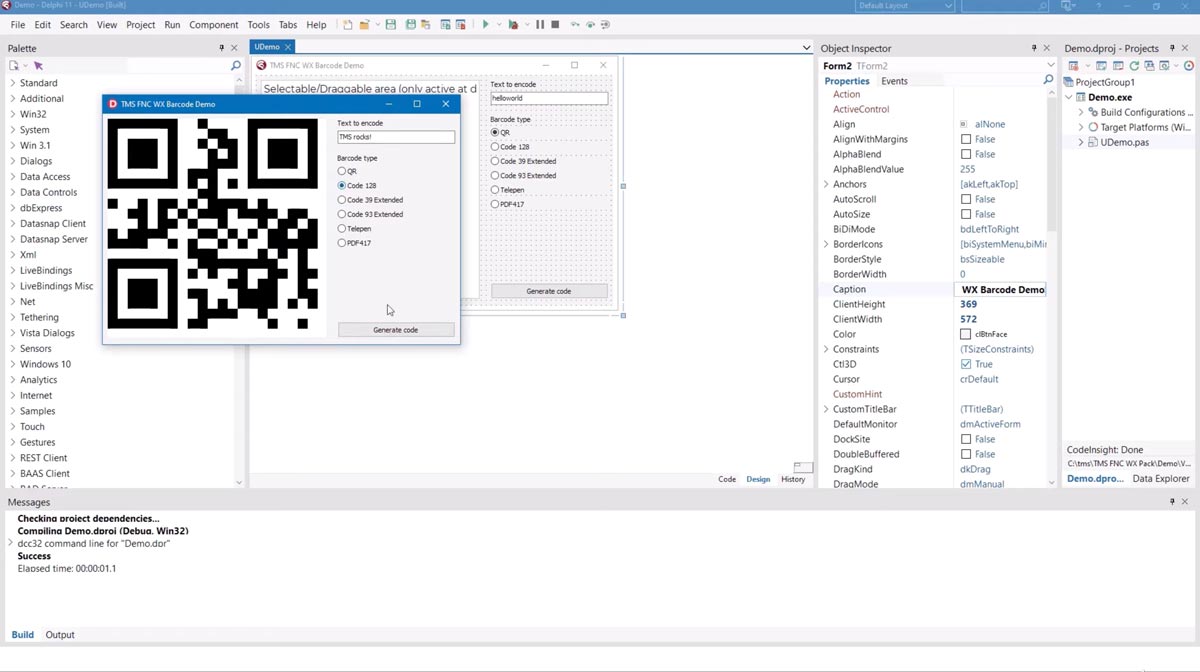This screenshot has height=672, width=1200.
Task: Pin the Object Inspector using its pin icon
Action: click(x=1034, y=47)
